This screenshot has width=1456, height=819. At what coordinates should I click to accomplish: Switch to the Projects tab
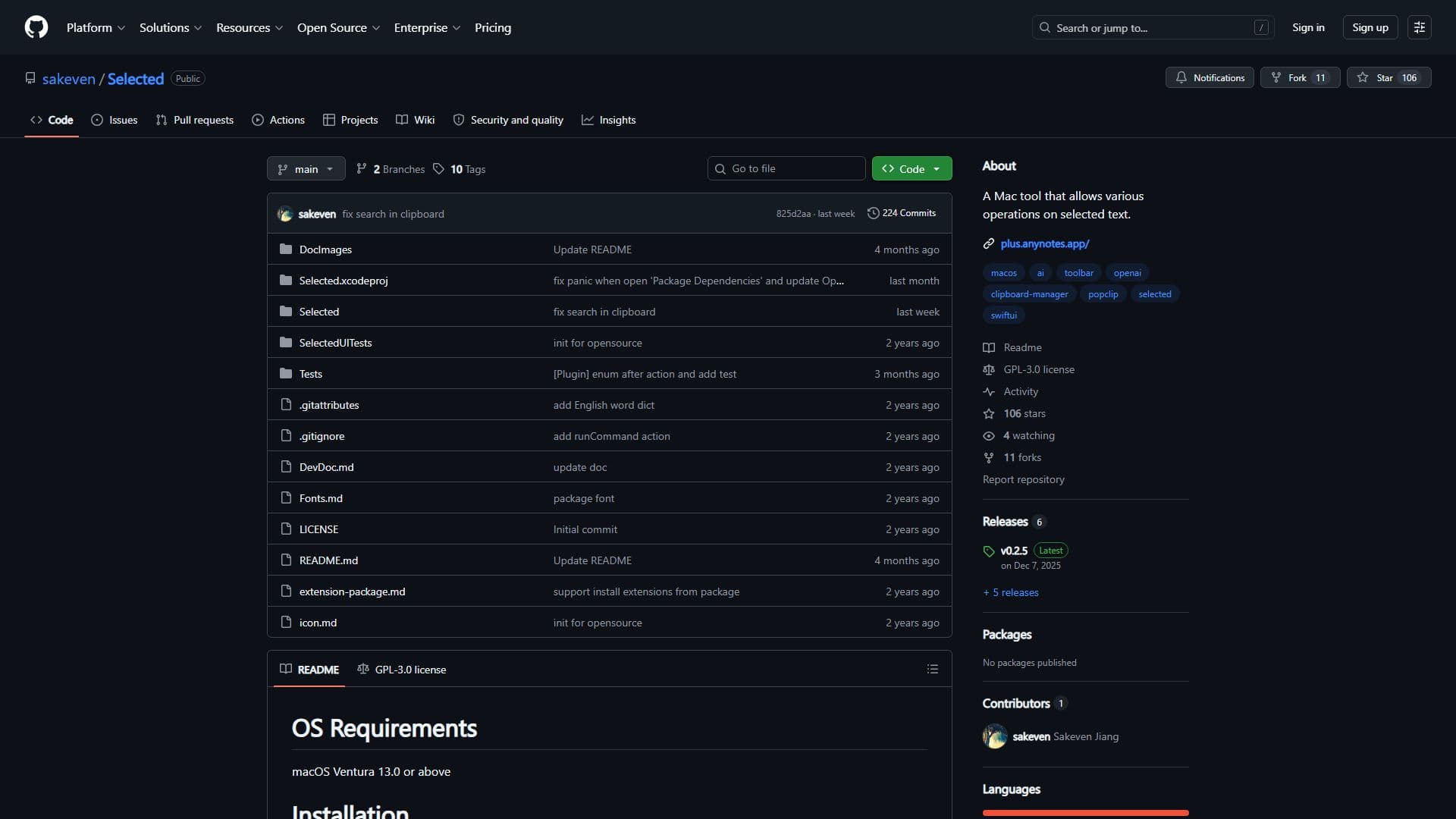[350, 120]
